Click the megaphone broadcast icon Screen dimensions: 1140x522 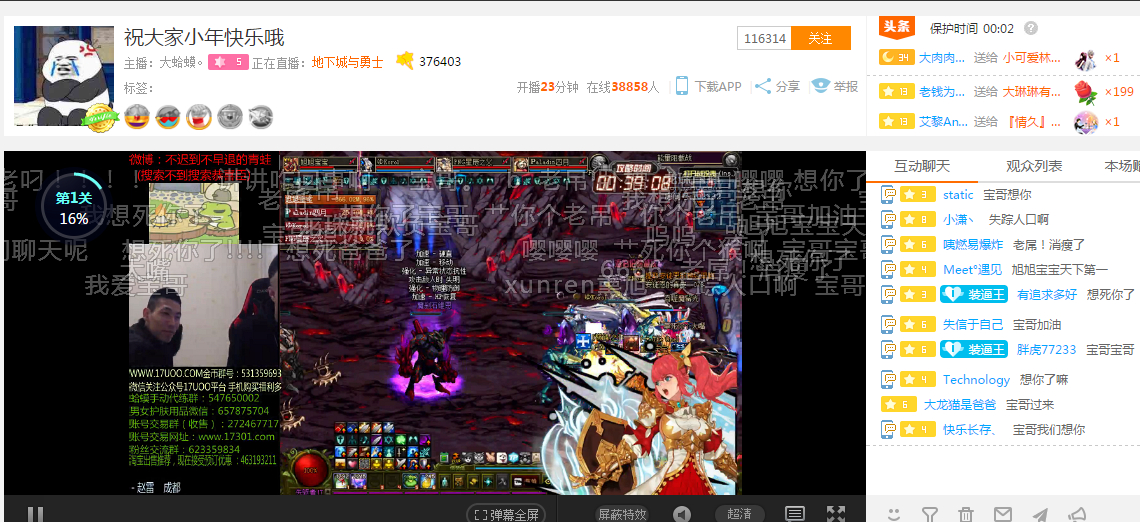coord(1078,515)
